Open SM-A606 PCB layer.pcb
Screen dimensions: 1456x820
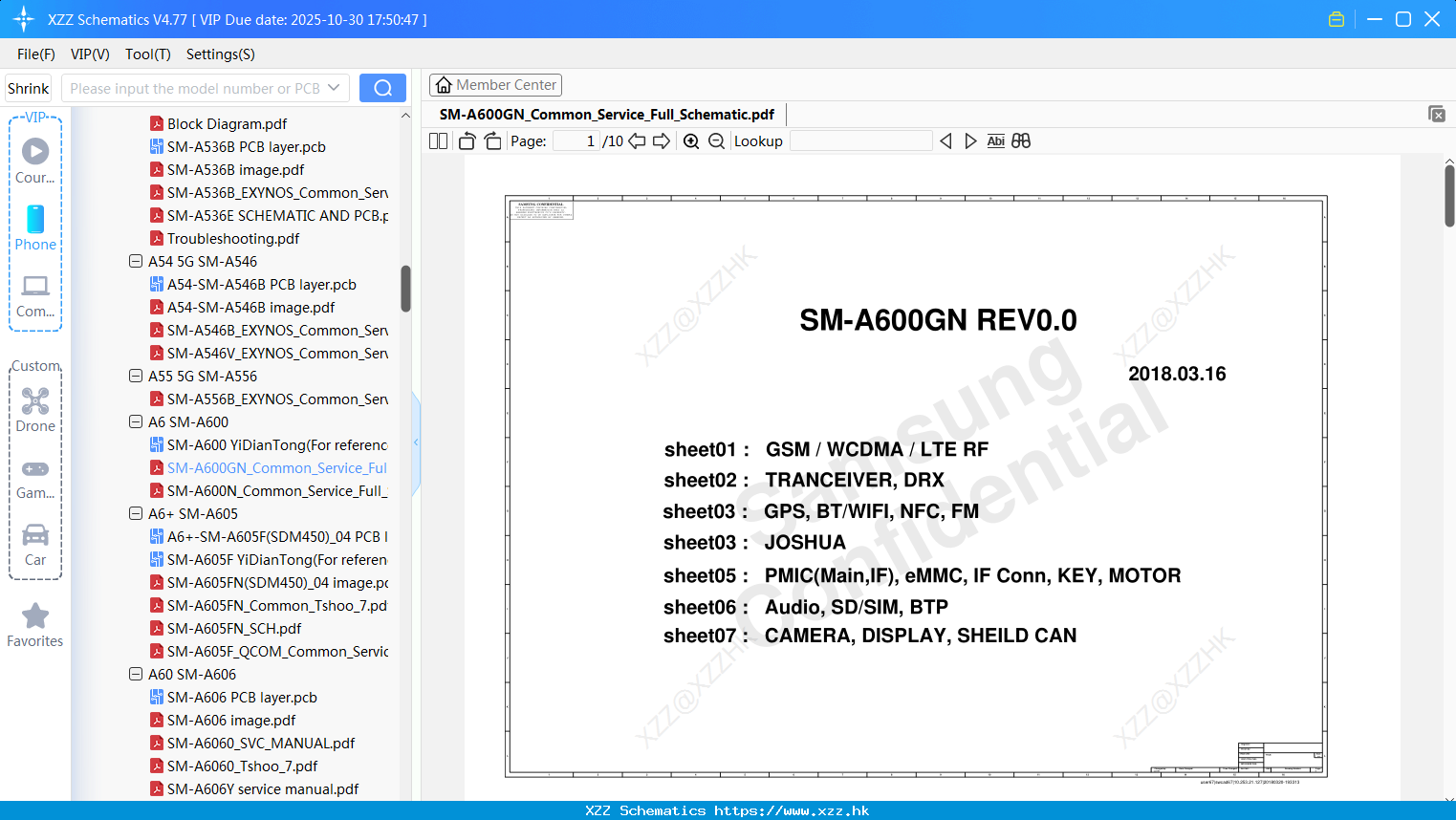coord(233,697)
